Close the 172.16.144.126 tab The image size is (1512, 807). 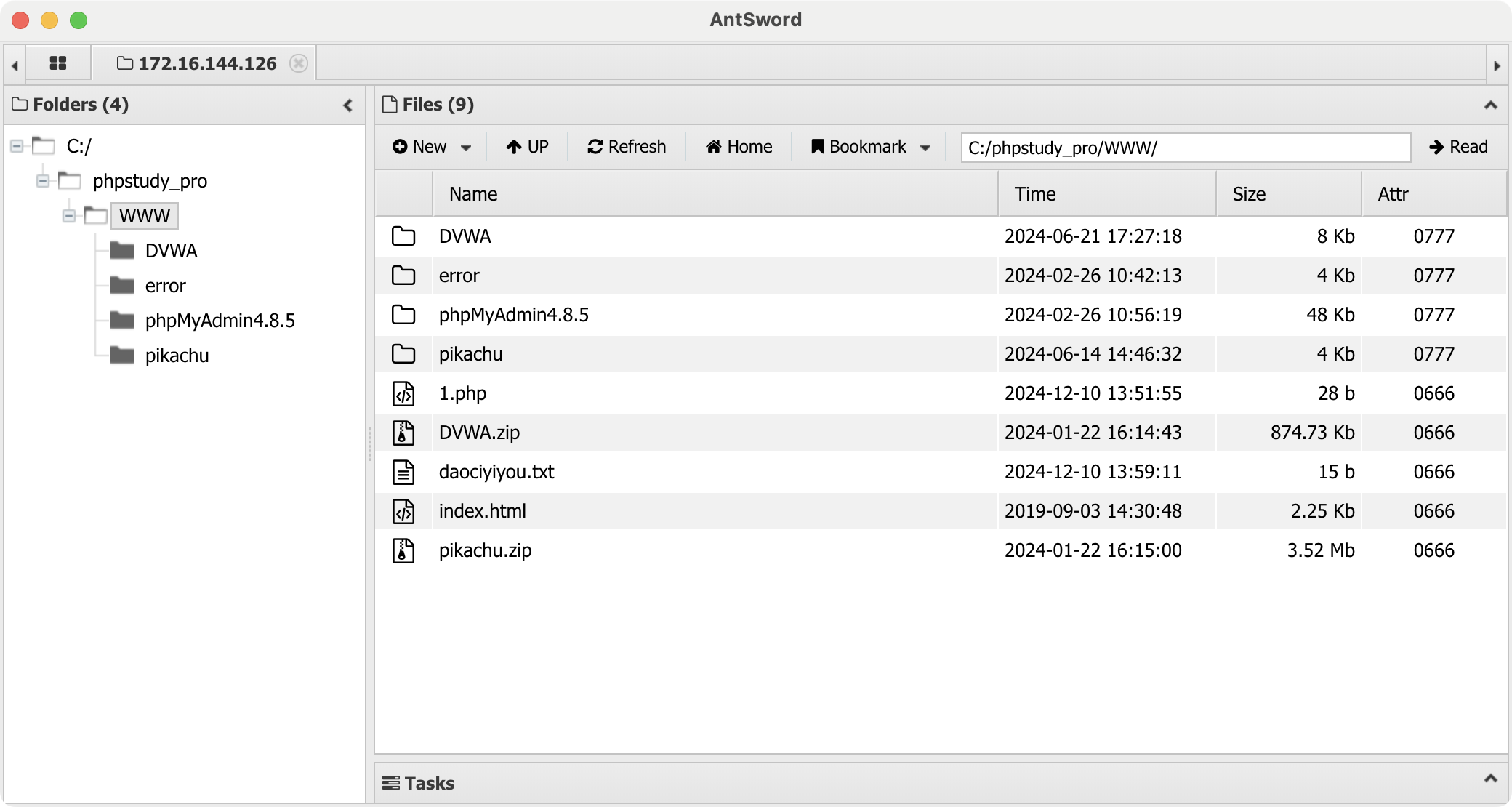tap(298, 63)
